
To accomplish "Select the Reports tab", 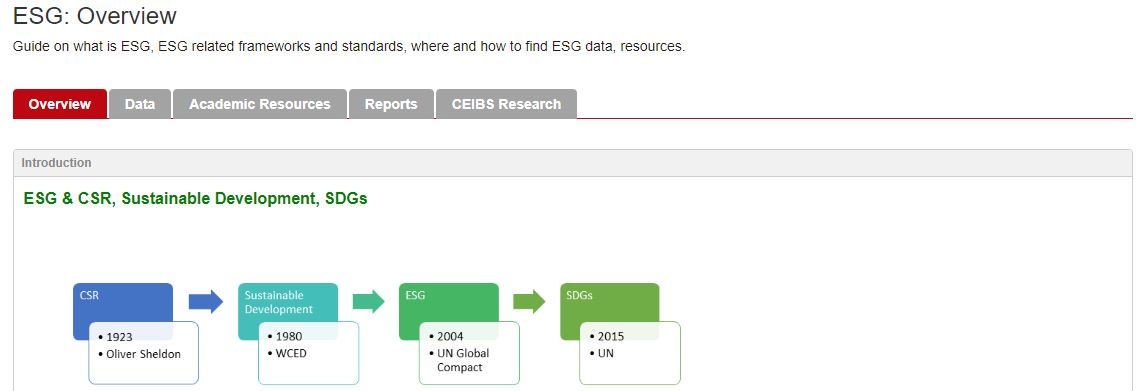I will click(391, 104).
